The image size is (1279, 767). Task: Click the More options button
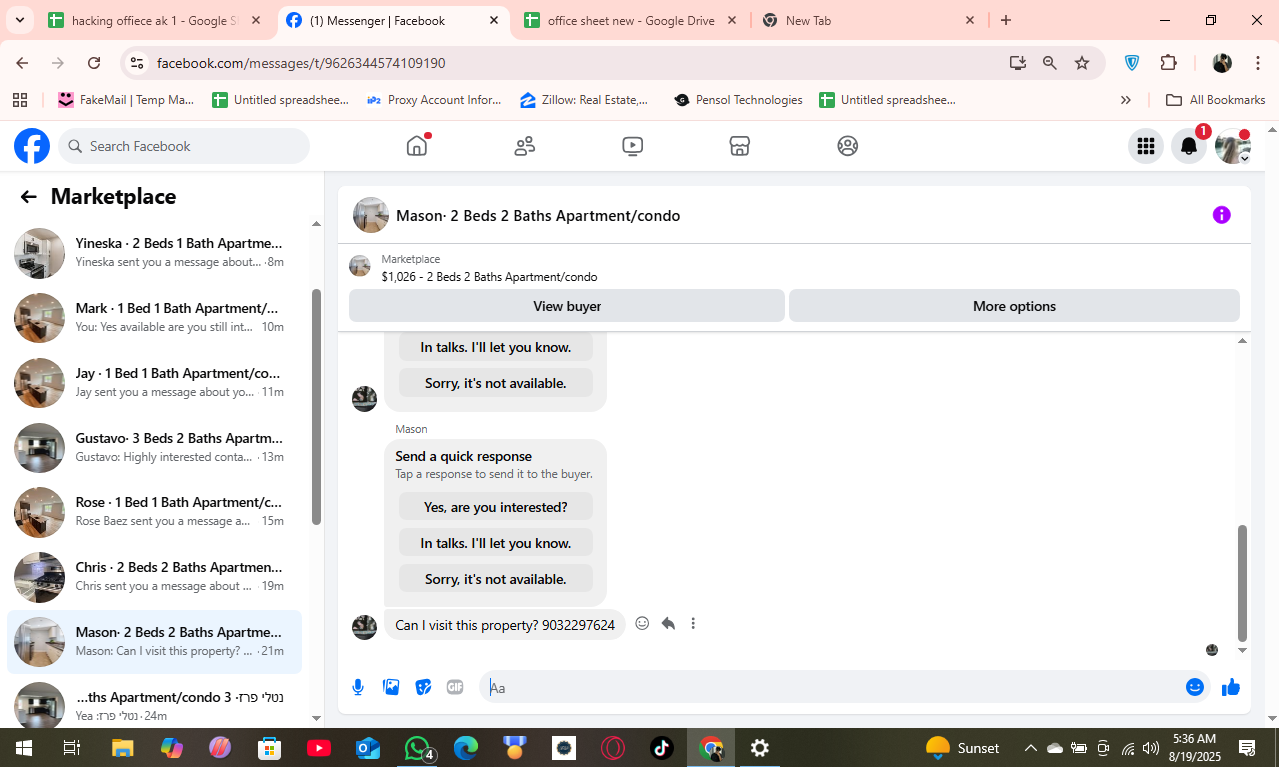click(x=1014, y=306)
